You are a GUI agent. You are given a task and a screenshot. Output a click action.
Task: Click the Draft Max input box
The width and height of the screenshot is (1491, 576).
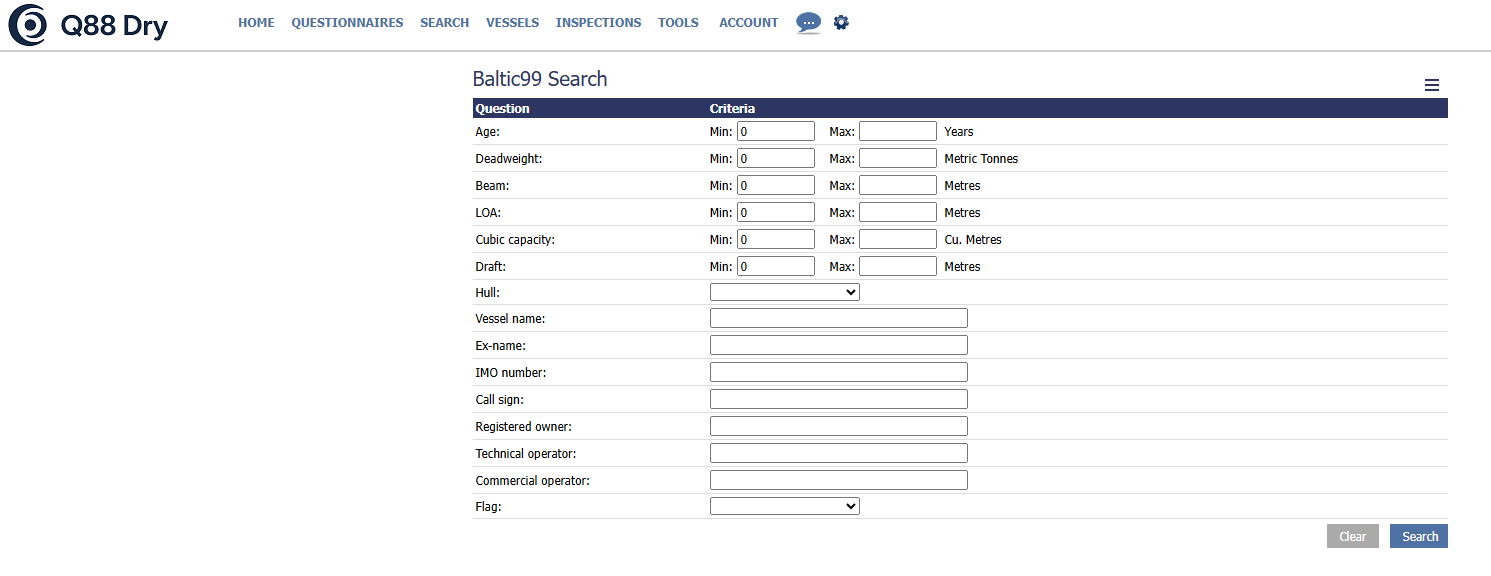tap(897, 266)
